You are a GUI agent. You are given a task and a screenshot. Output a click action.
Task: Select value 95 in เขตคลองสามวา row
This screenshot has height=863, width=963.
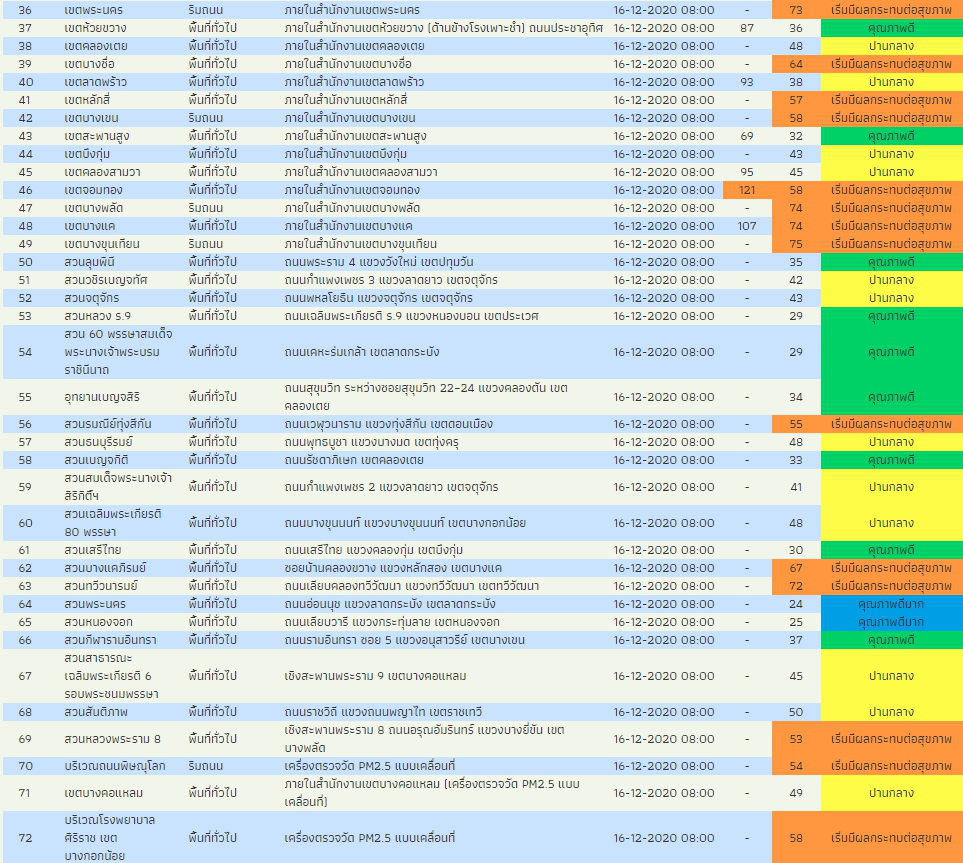(x=747, y=172)
